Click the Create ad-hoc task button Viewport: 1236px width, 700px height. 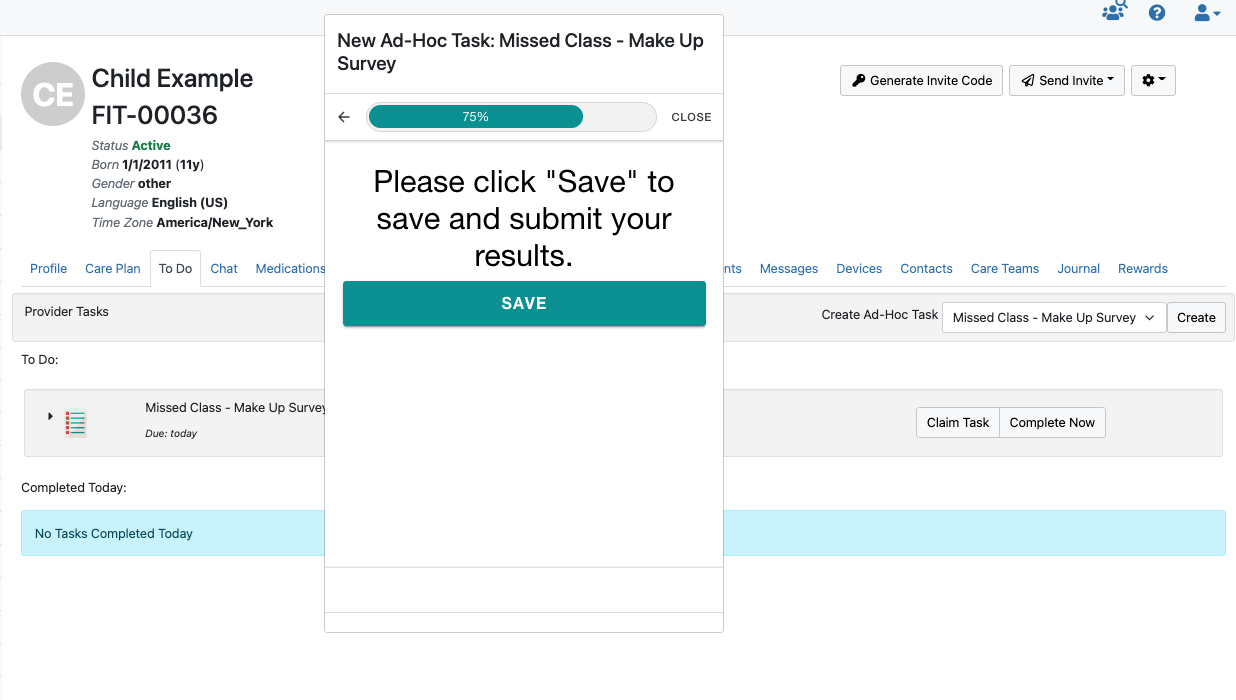point(1196,317)
